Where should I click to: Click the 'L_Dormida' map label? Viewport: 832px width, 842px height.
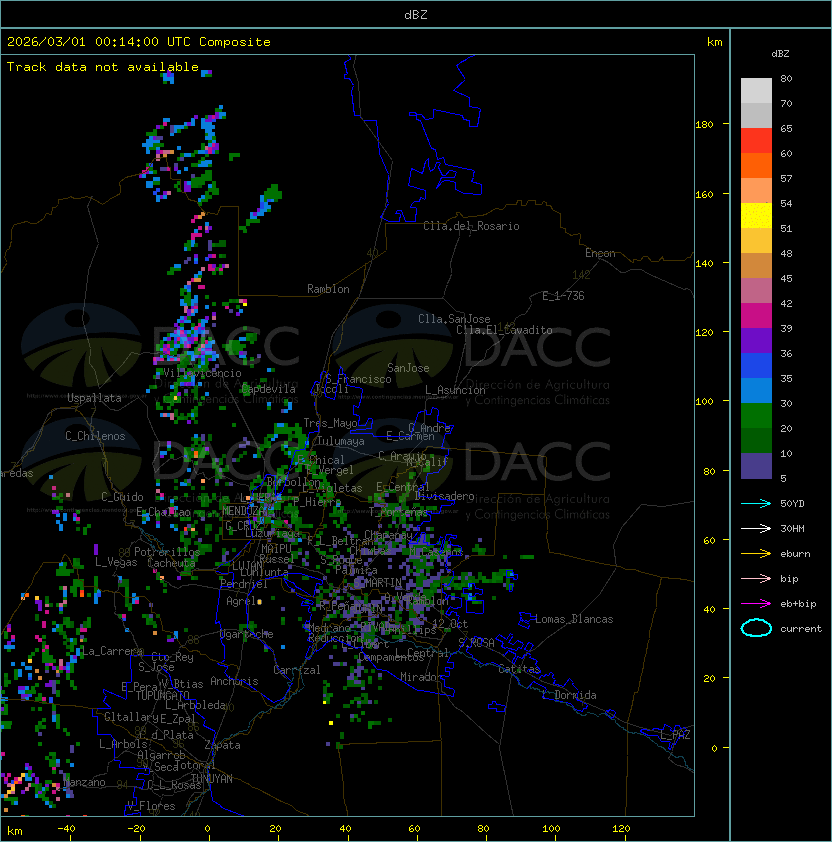(x=569, y=695)
